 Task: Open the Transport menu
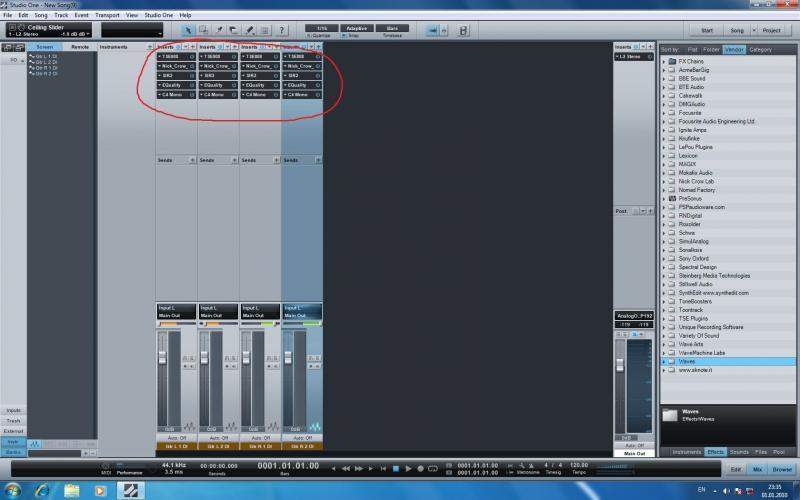pos(106,15)
